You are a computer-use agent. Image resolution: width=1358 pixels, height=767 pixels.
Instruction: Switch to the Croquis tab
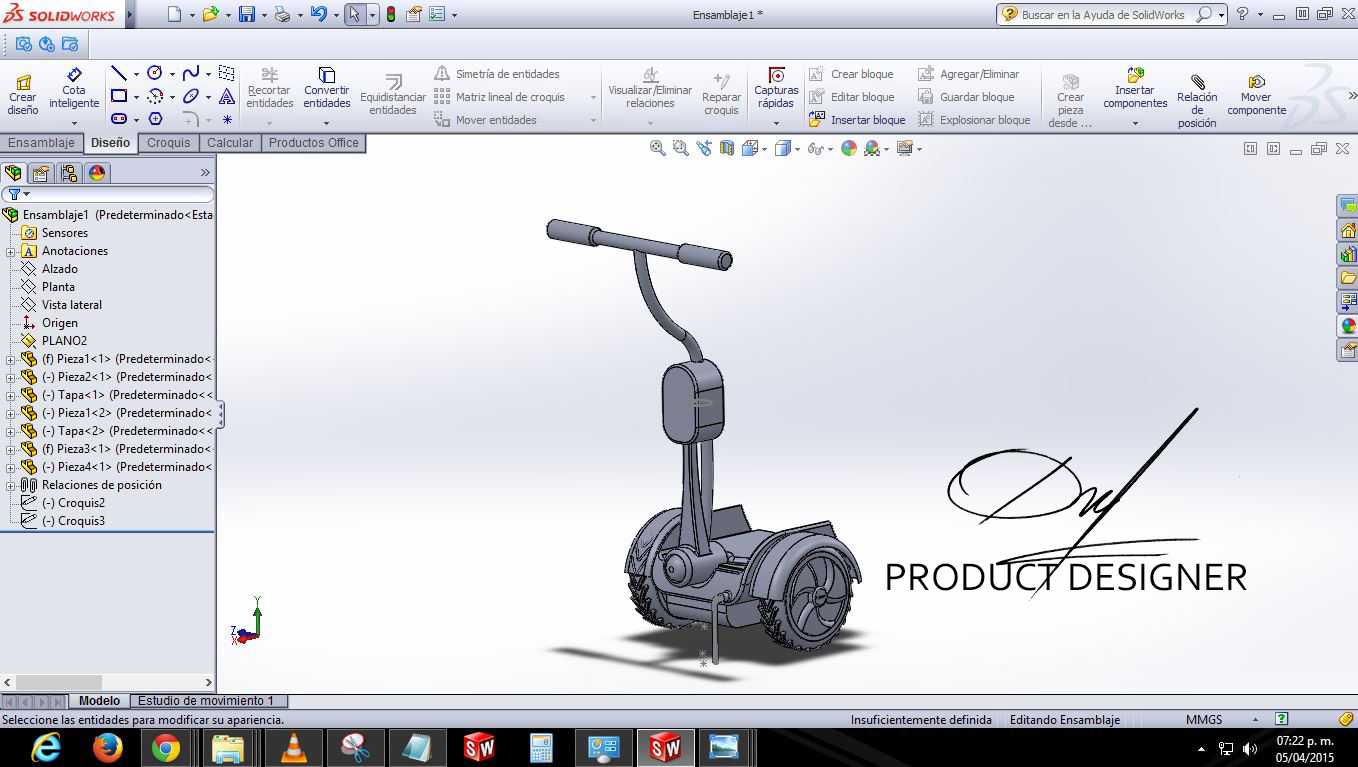coord(168,143)
